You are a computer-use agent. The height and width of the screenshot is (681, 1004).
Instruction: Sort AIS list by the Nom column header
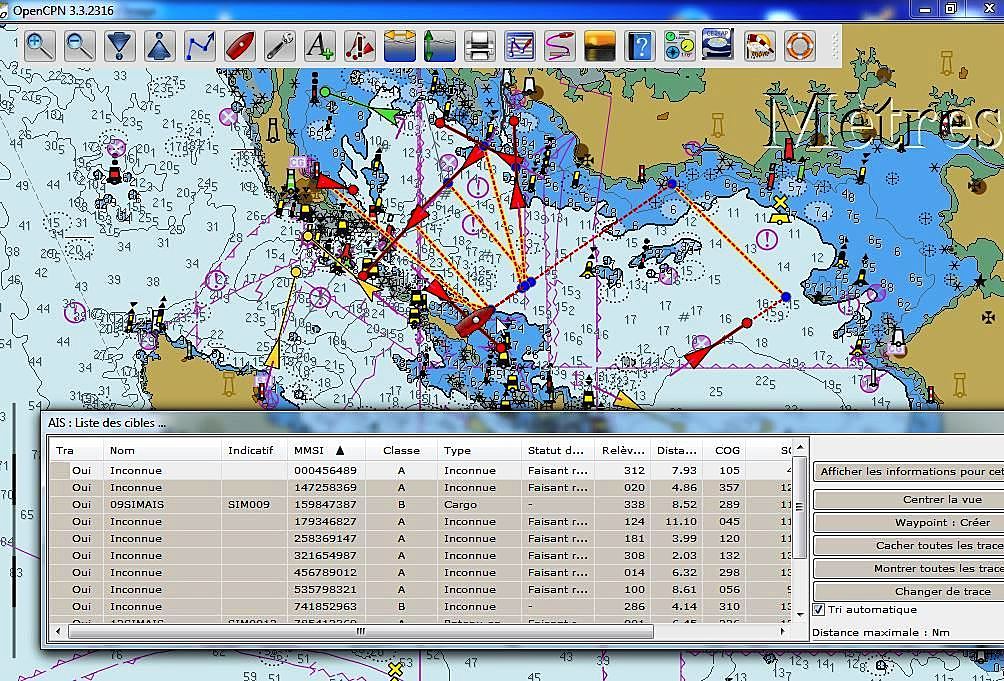[x=162, y=451]
